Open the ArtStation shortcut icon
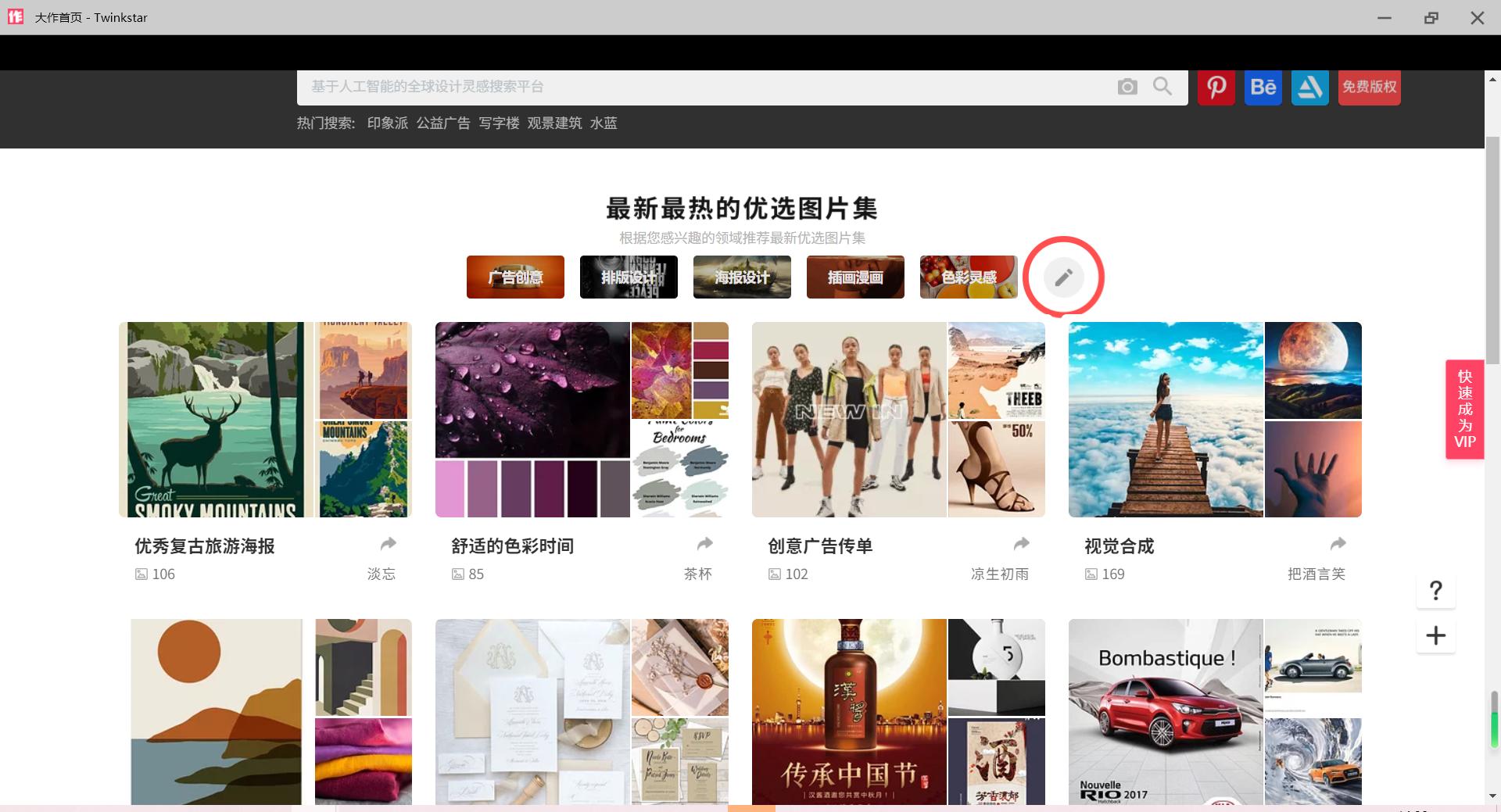Screen dimensions: 1501x812 pyautogui.click(x=1310, y=87)
